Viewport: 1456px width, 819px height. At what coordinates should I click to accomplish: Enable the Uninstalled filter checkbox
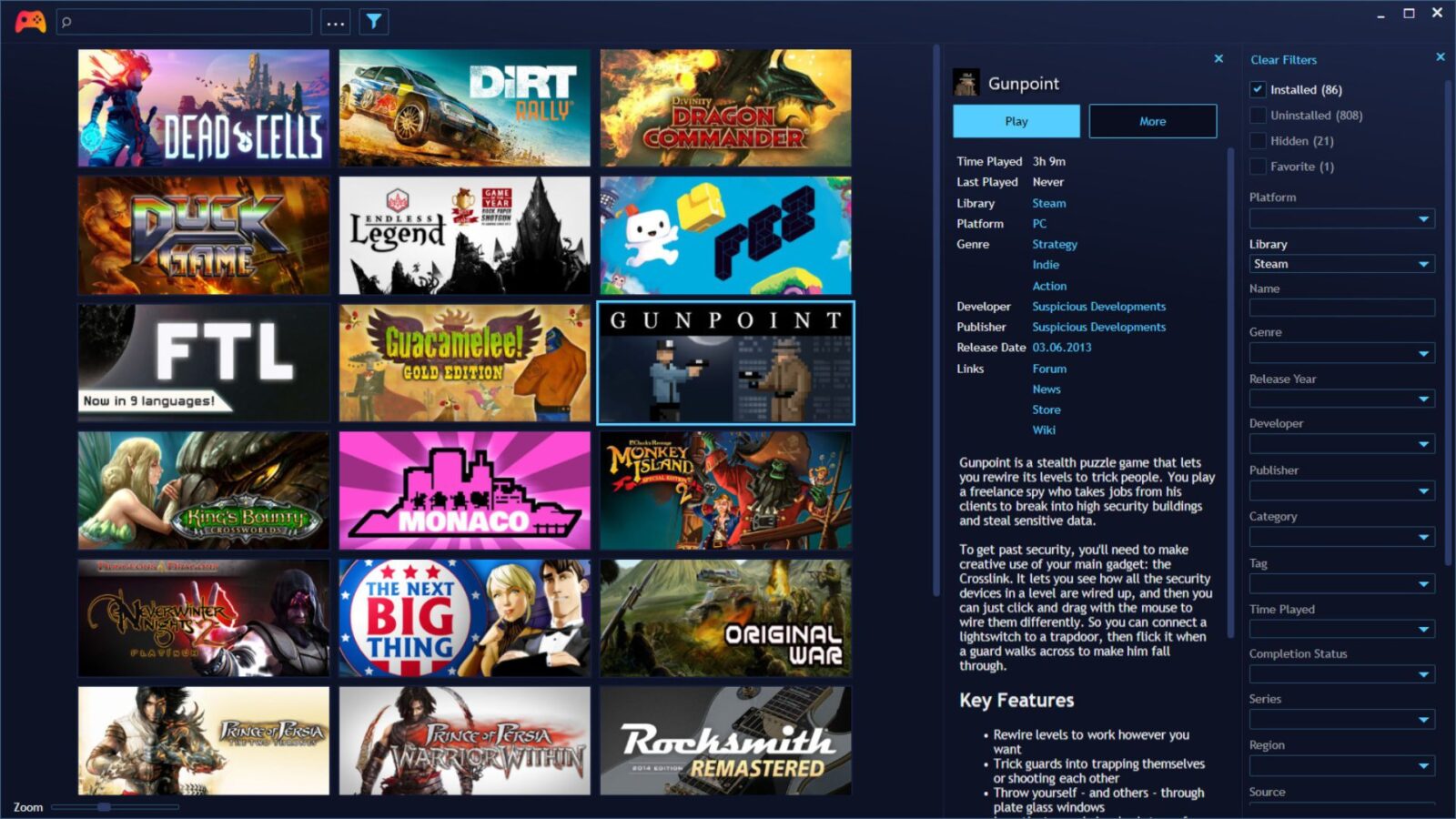1259,115
